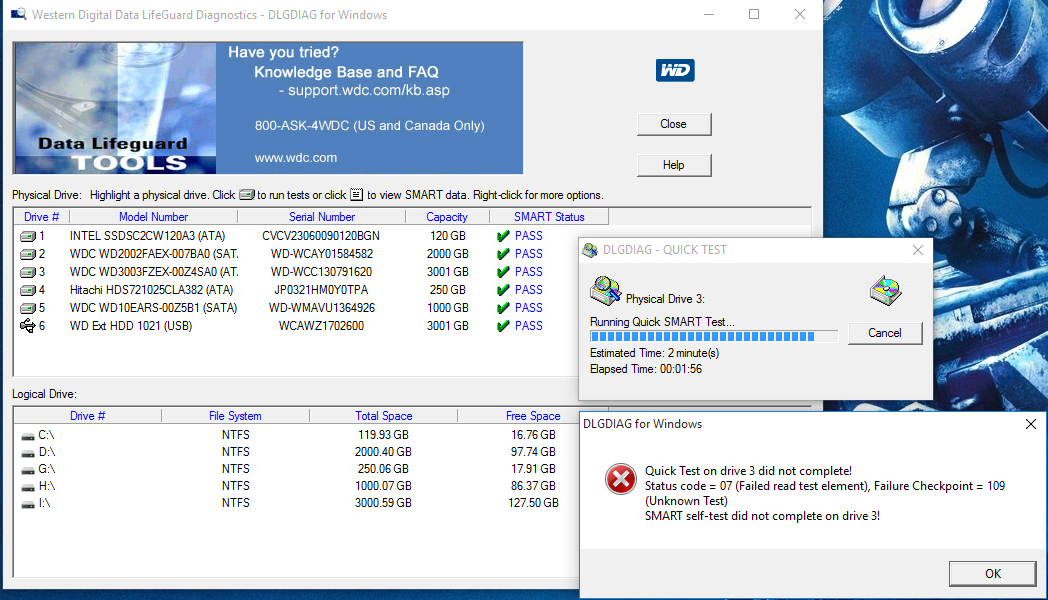Image resolution: width=1048 pixels, height=600 pixels.
Task: Select model WD Ext HDD 1021 (USB)
Action: tap(131, 326)
